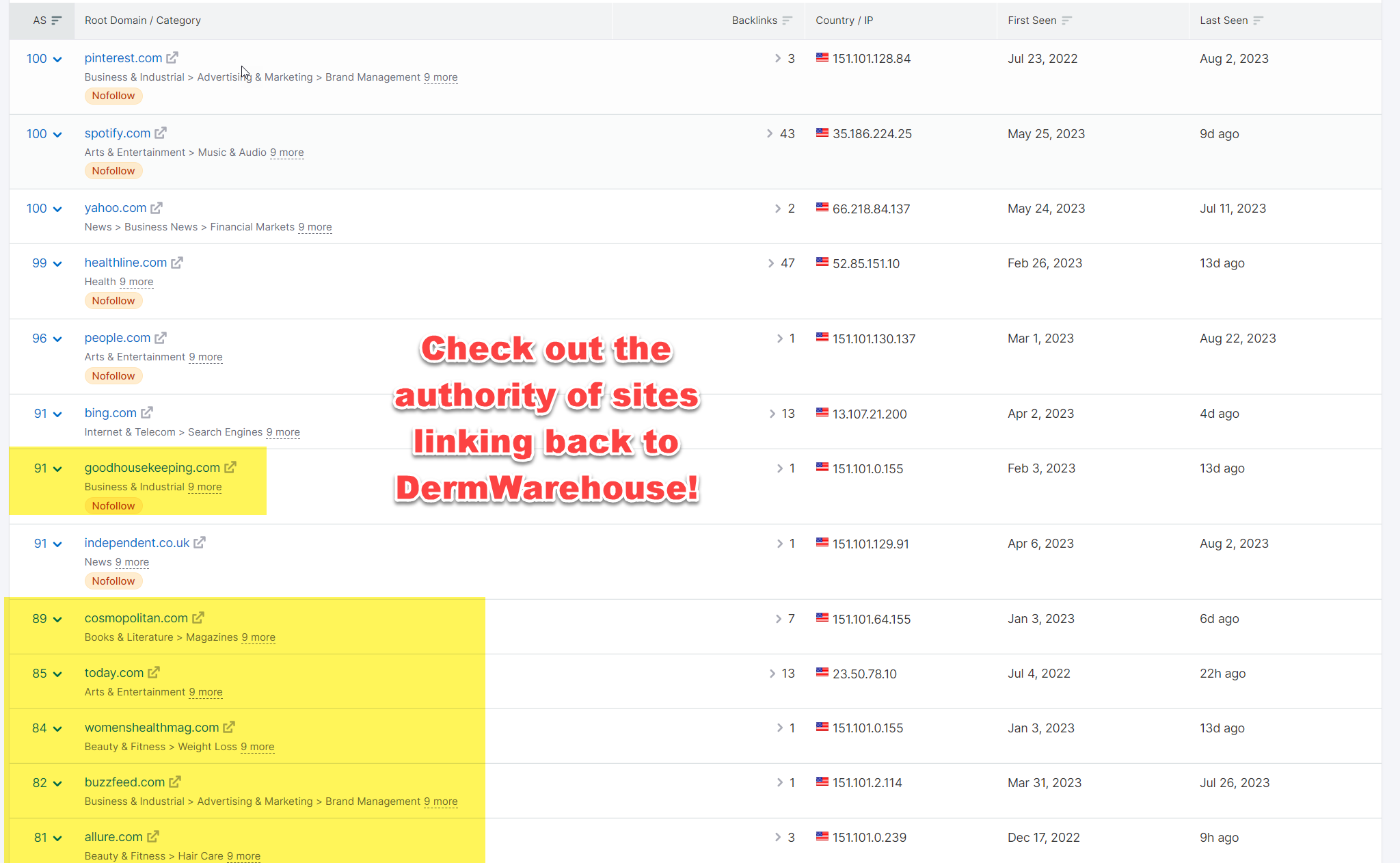
Task: Expand AS 85 chevron for today.com
Action: (57, 674)
